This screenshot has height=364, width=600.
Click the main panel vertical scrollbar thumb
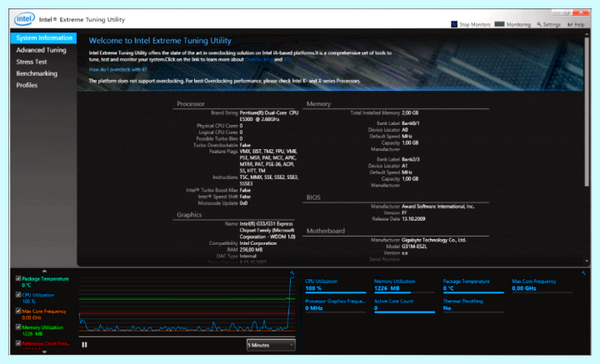point(587,112)
